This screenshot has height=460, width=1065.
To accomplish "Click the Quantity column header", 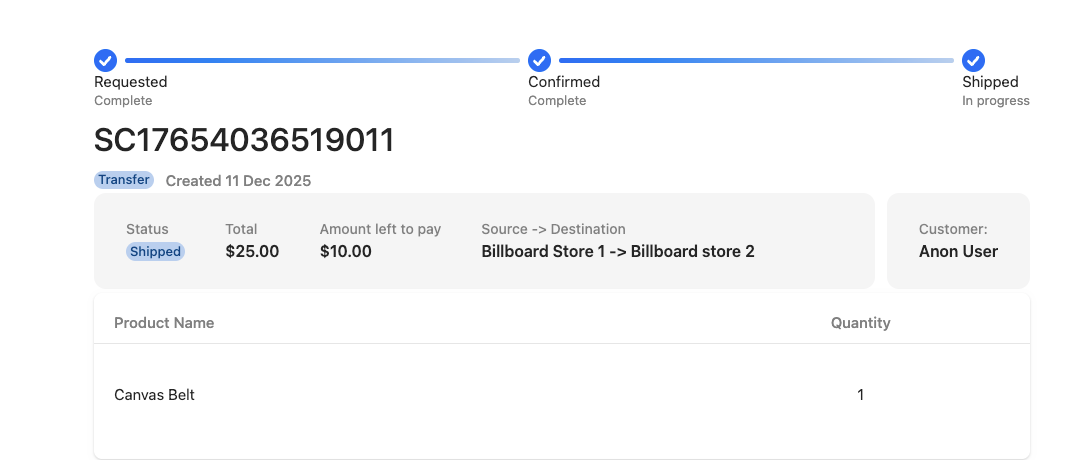I will 860,323.
